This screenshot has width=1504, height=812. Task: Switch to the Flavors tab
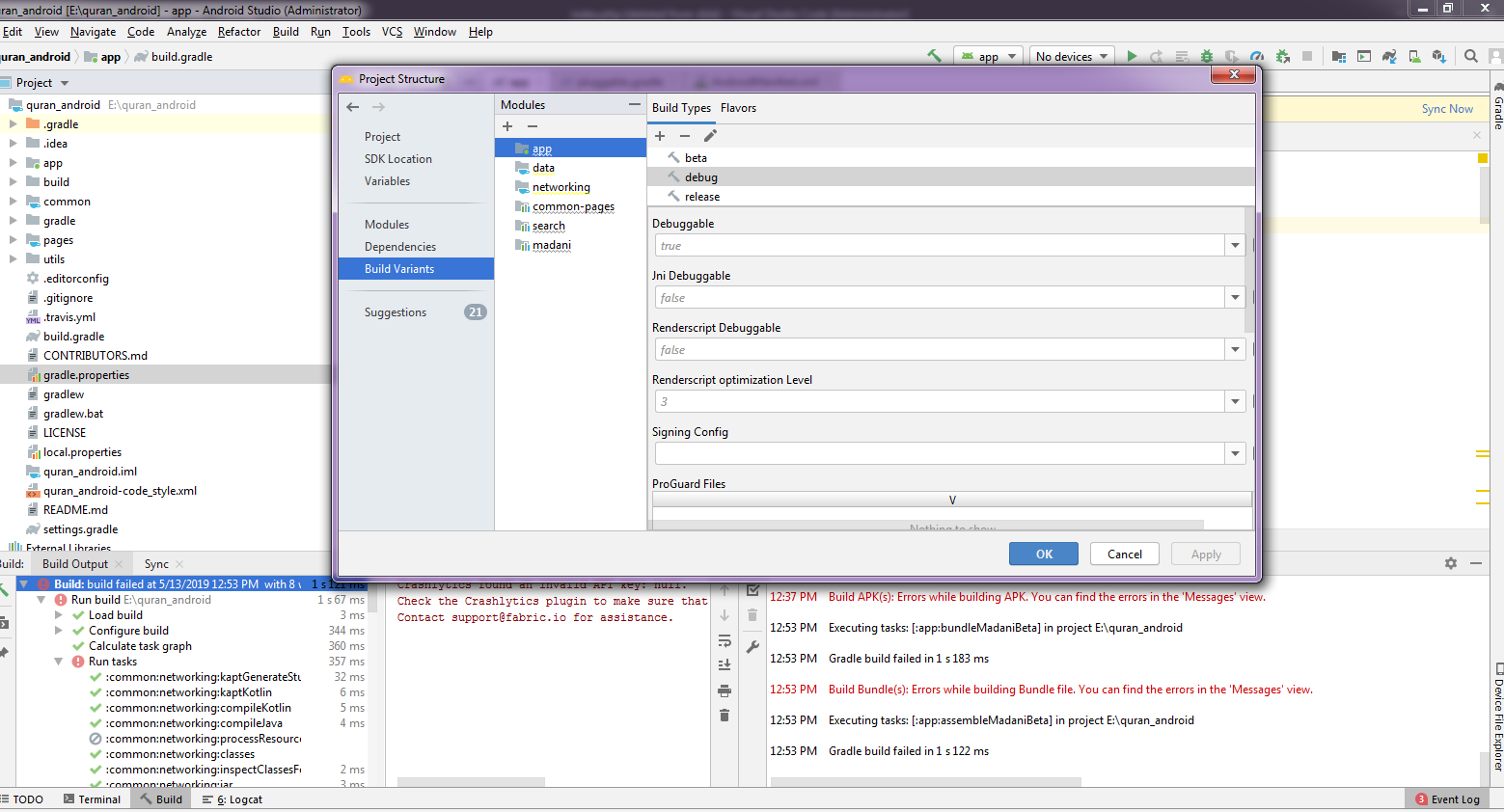pyautogui.click(x=738, y=108)
